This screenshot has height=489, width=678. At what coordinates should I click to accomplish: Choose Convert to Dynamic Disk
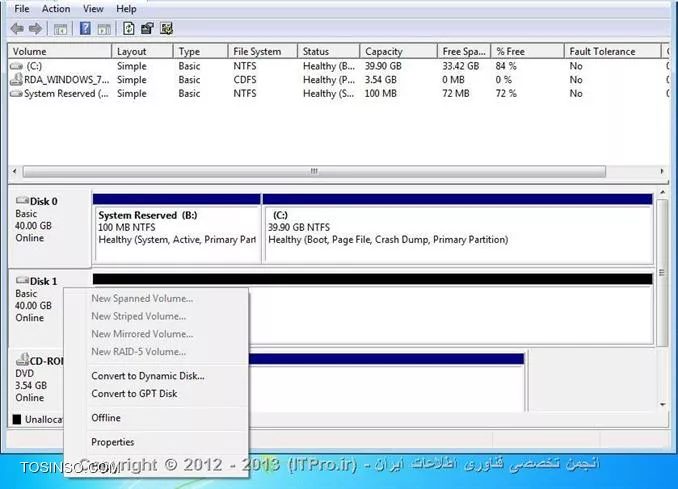click(148, 376)
